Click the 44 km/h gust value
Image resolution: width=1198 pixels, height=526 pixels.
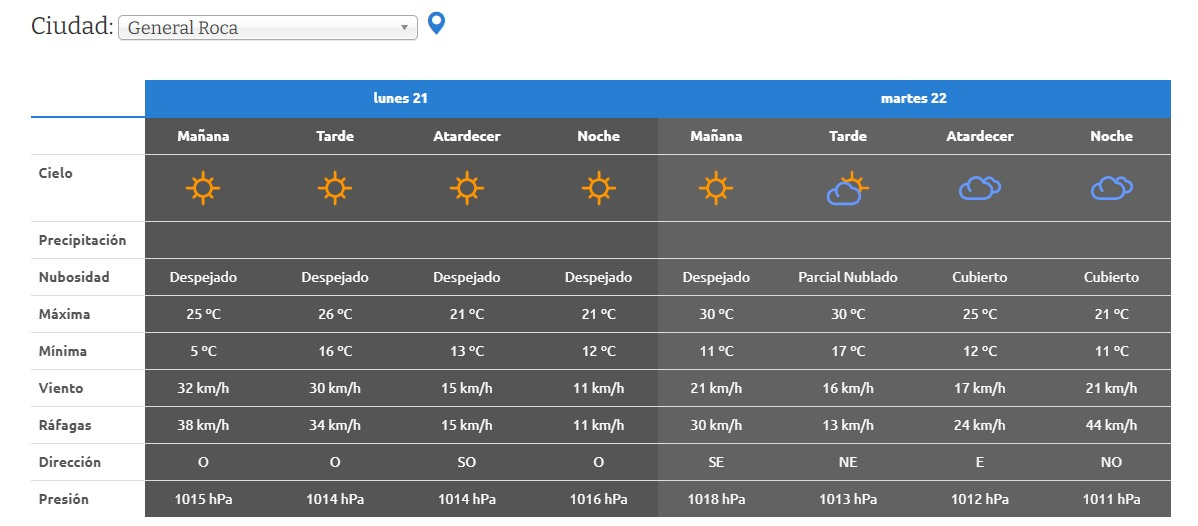pos(1111,425)
